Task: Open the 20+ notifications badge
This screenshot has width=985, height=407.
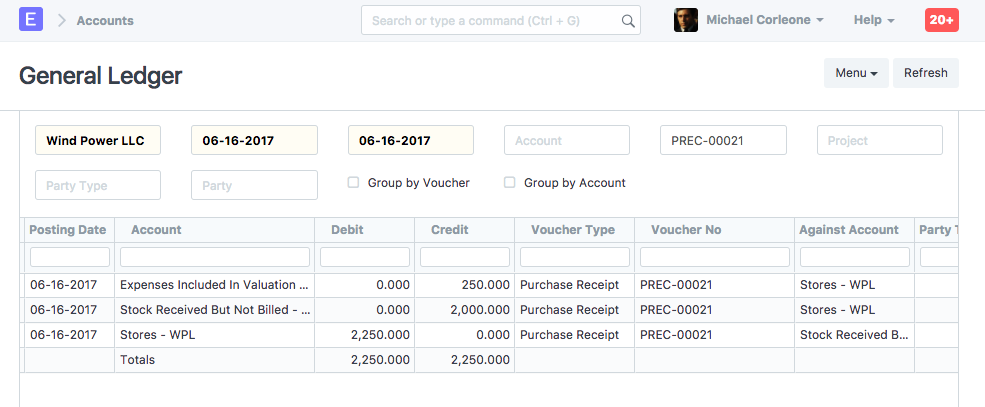Action: (941, 20)
